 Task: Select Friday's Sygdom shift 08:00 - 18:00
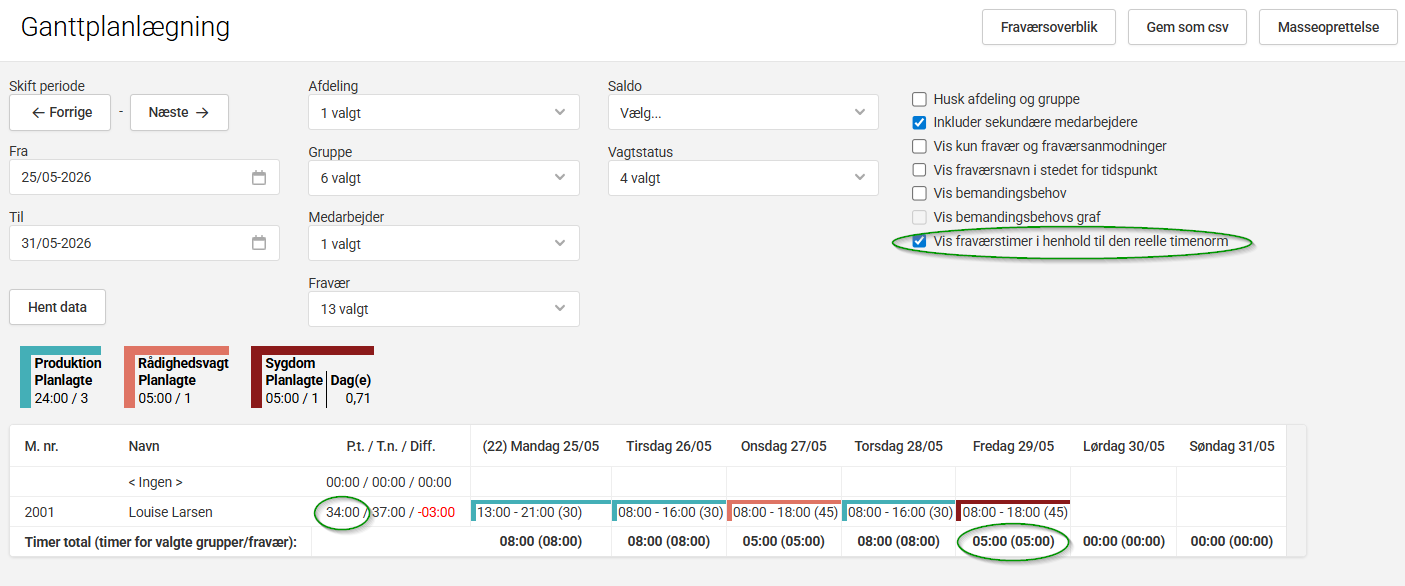1014,511
